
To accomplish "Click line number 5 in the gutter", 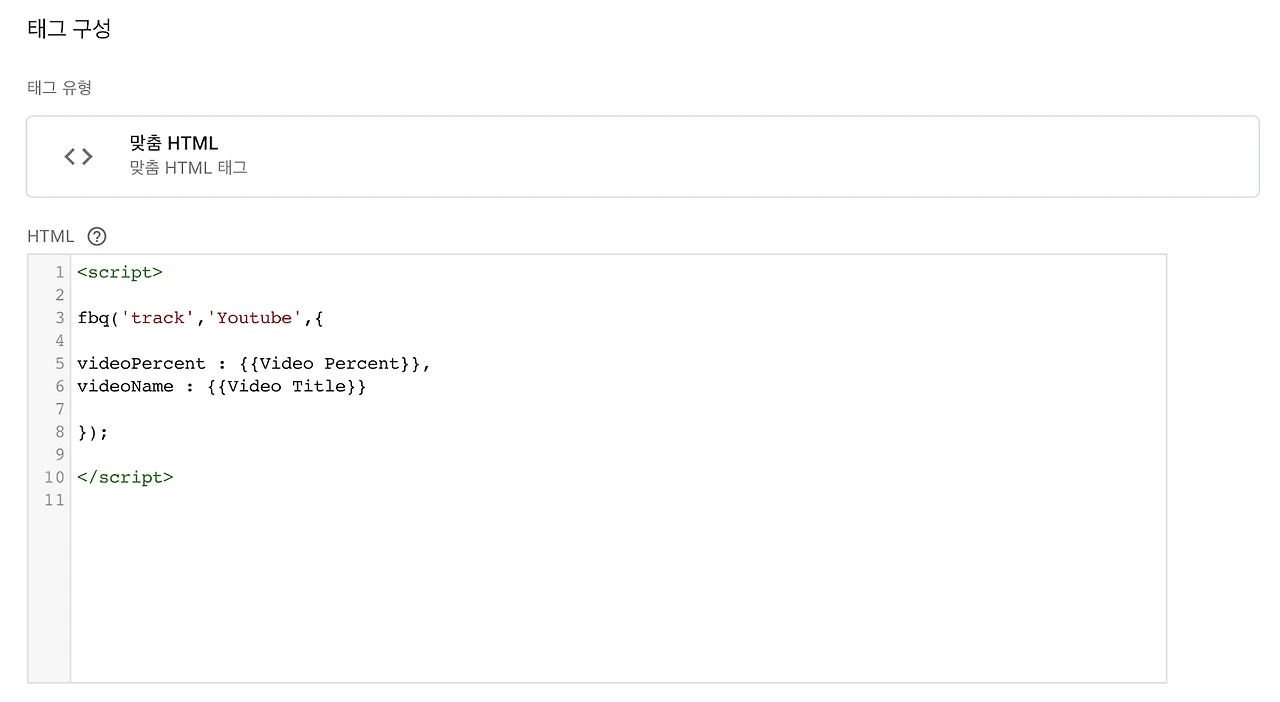I will pos(59,363).
